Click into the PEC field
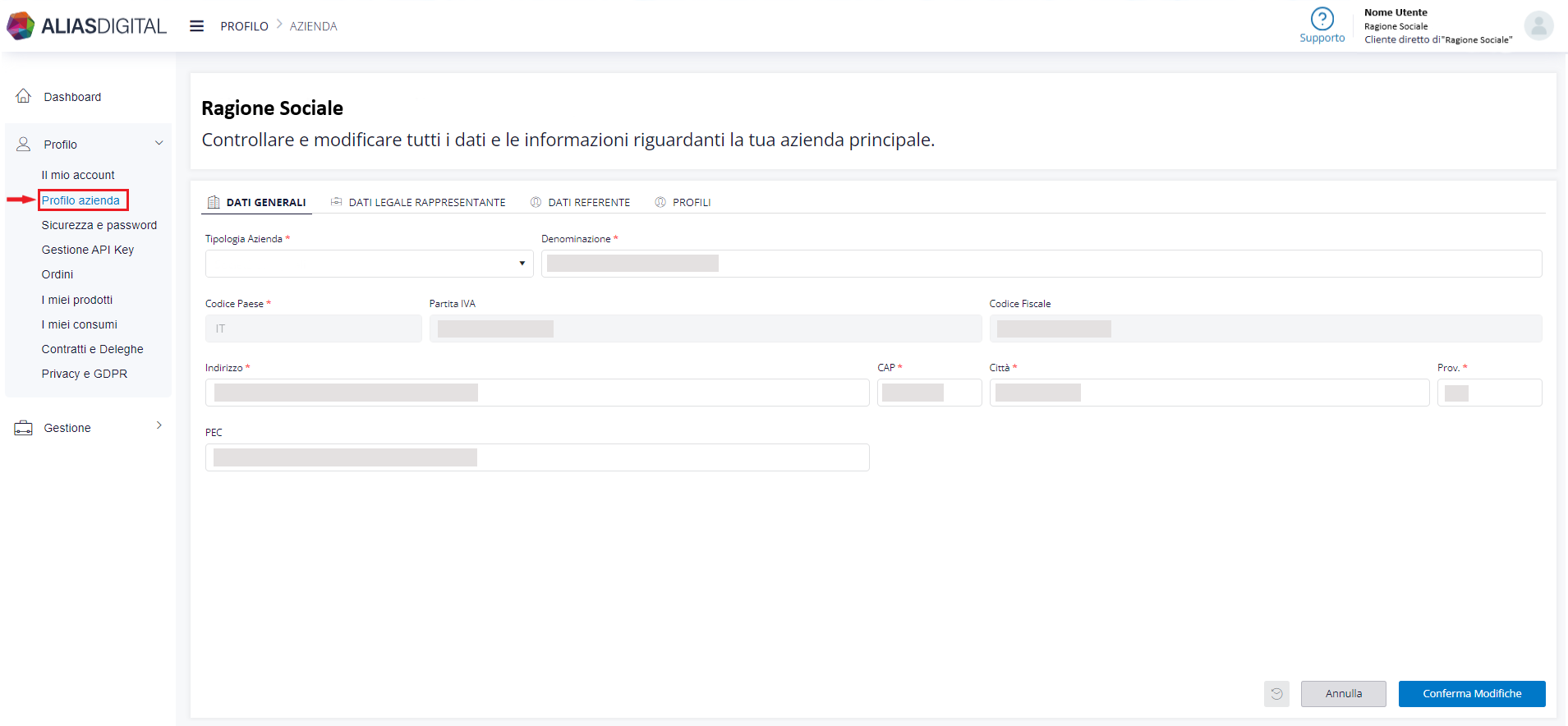The height and width of the screenshot is (726, 1568). (537, 457)
